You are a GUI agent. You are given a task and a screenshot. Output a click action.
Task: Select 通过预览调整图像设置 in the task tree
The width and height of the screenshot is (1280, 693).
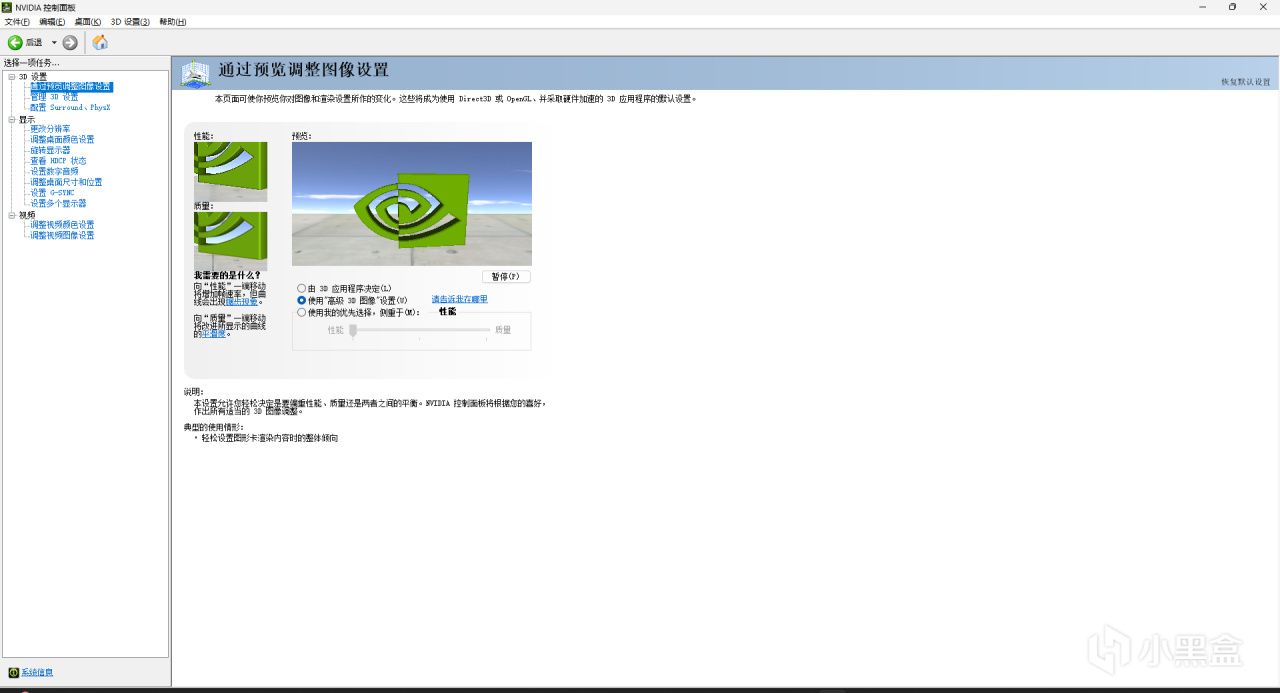(x=71, y=87)
